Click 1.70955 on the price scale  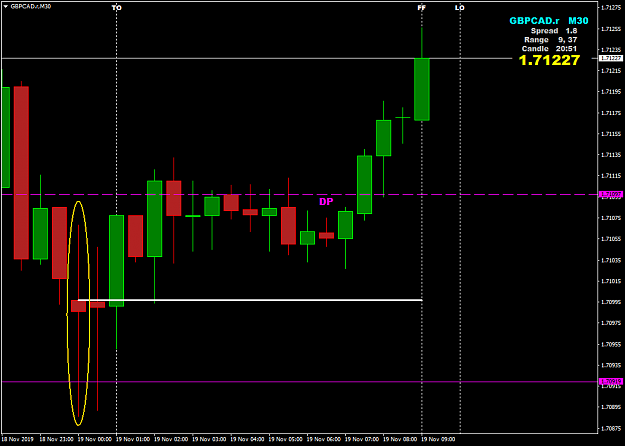pos(611,344)
